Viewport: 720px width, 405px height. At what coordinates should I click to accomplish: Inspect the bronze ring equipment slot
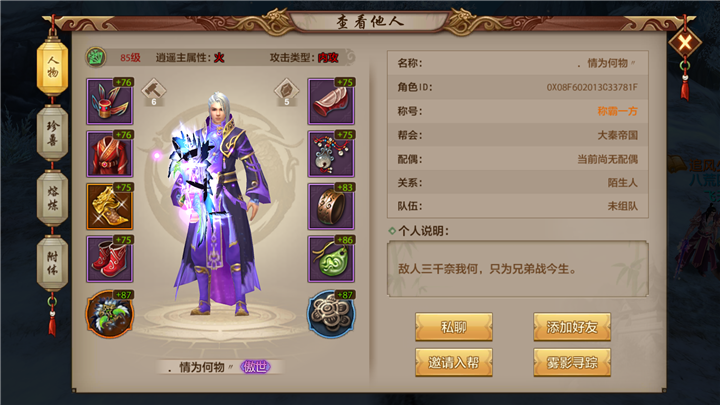pos(331,207)
